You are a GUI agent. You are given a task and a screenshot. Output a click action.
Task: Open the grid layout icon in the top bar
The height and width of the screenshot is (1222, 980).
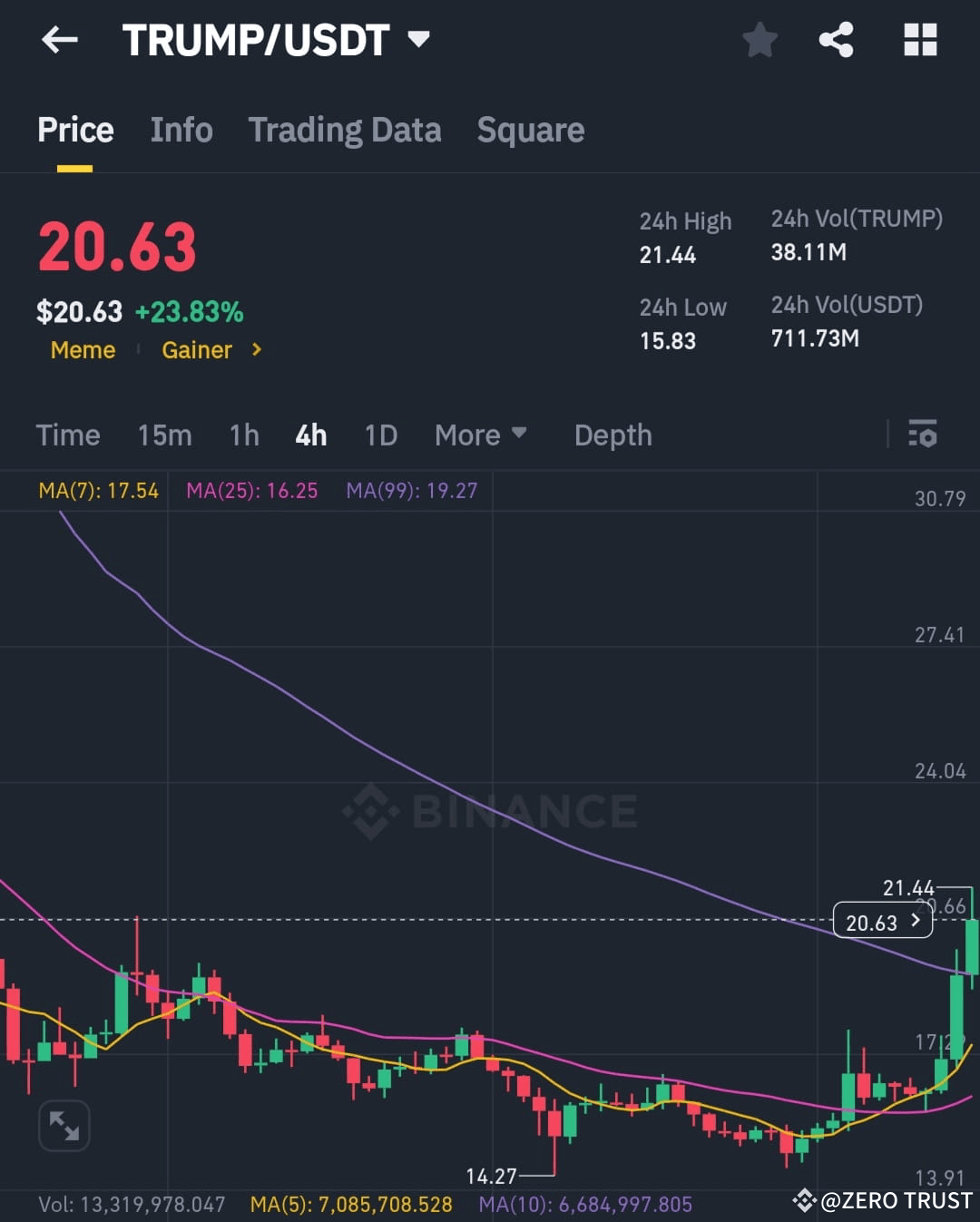920,40
